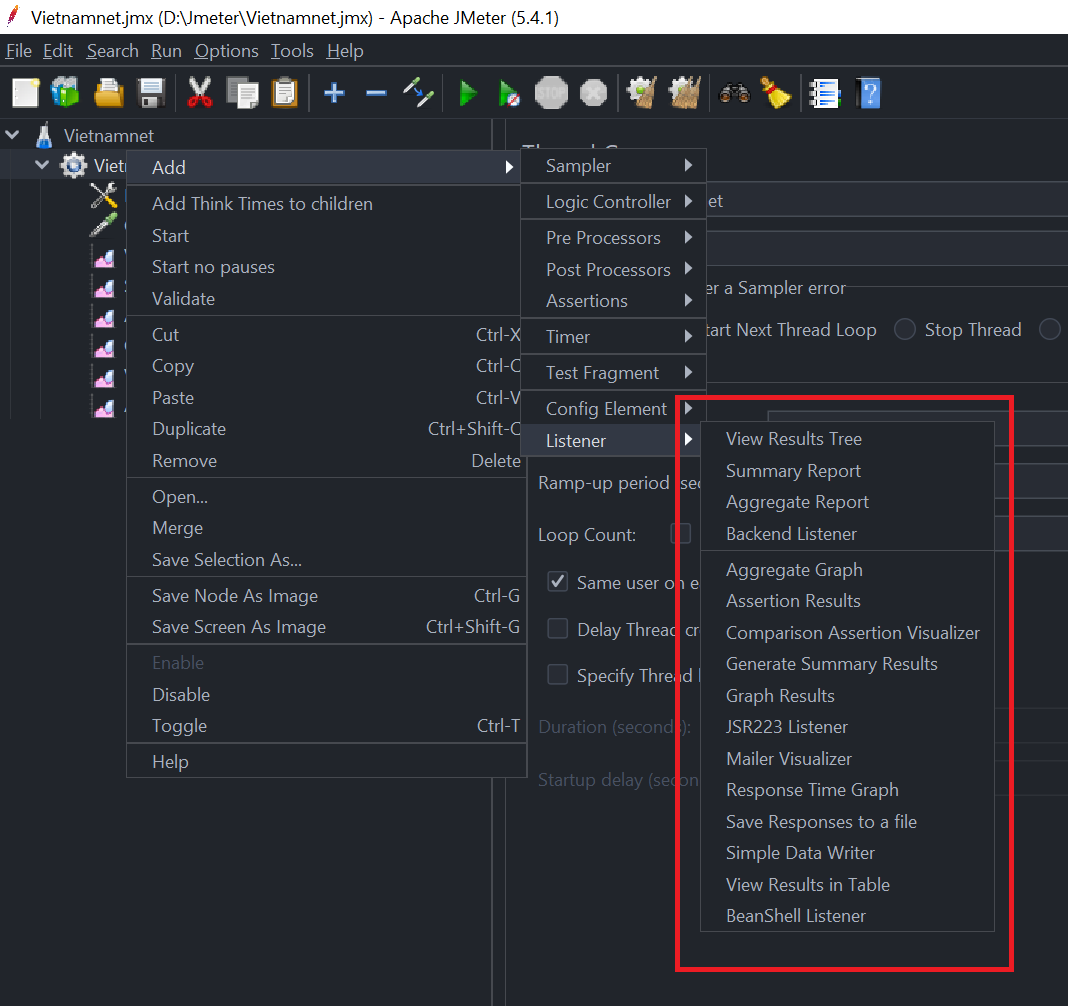
Task: Click the Open file folder icon
Action: [x=109, y=93]
